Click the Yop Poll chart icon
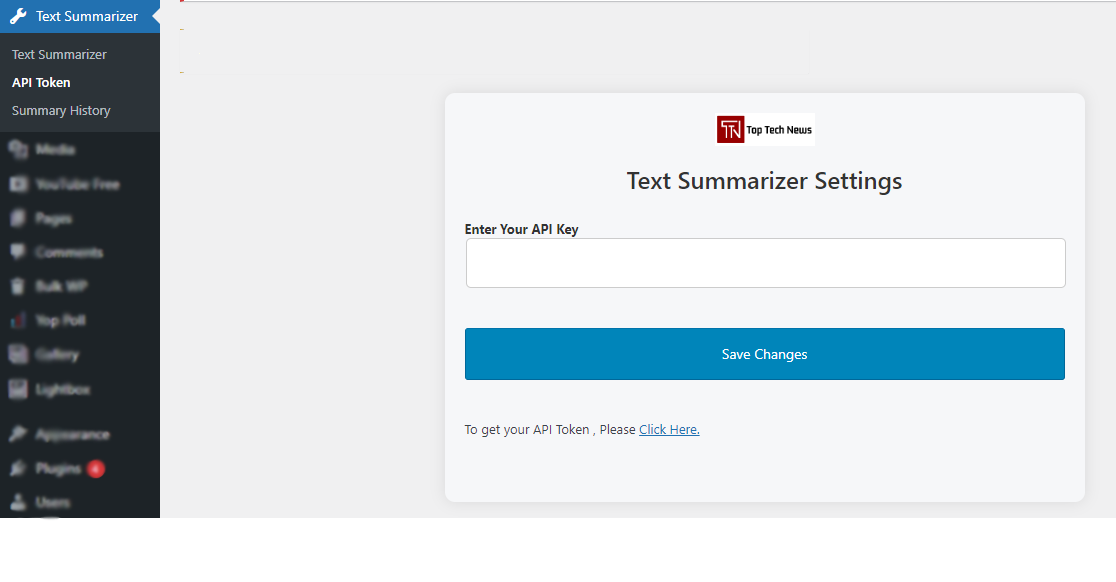The width and height of the screenshot is (1116, 582). pos(19,320)
